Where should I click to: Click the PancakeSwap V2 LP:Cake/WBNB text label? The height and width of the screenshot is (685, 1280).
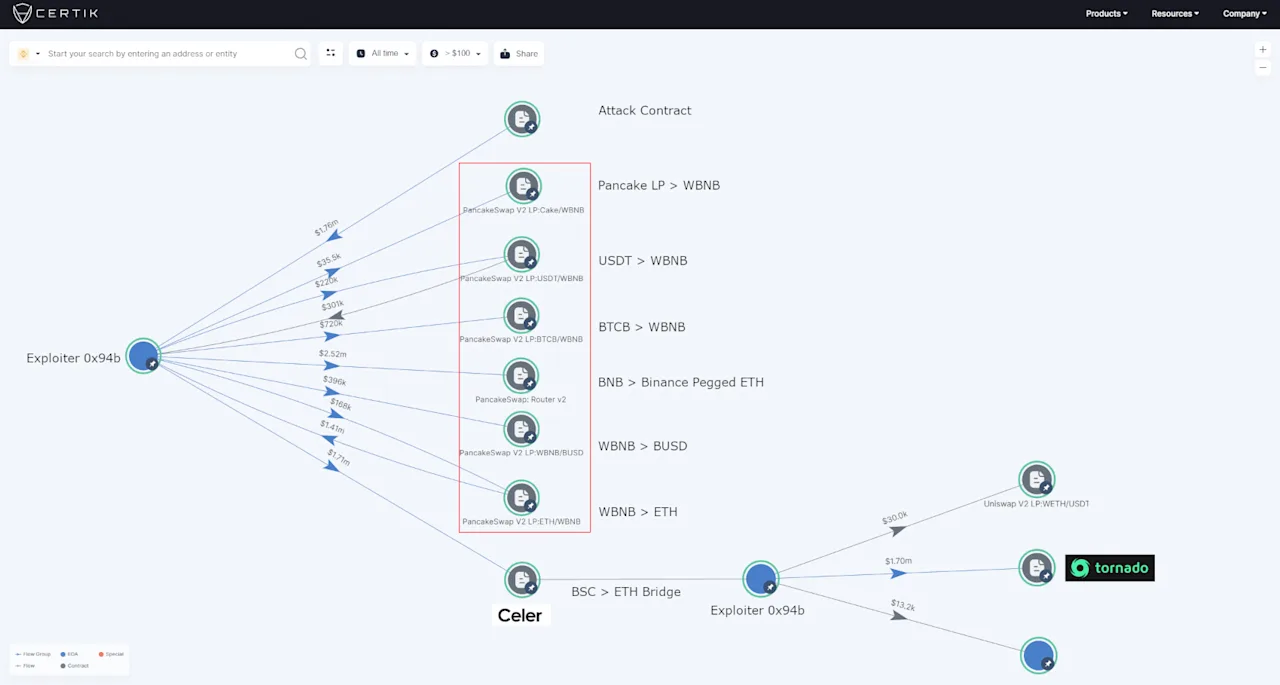523,210
